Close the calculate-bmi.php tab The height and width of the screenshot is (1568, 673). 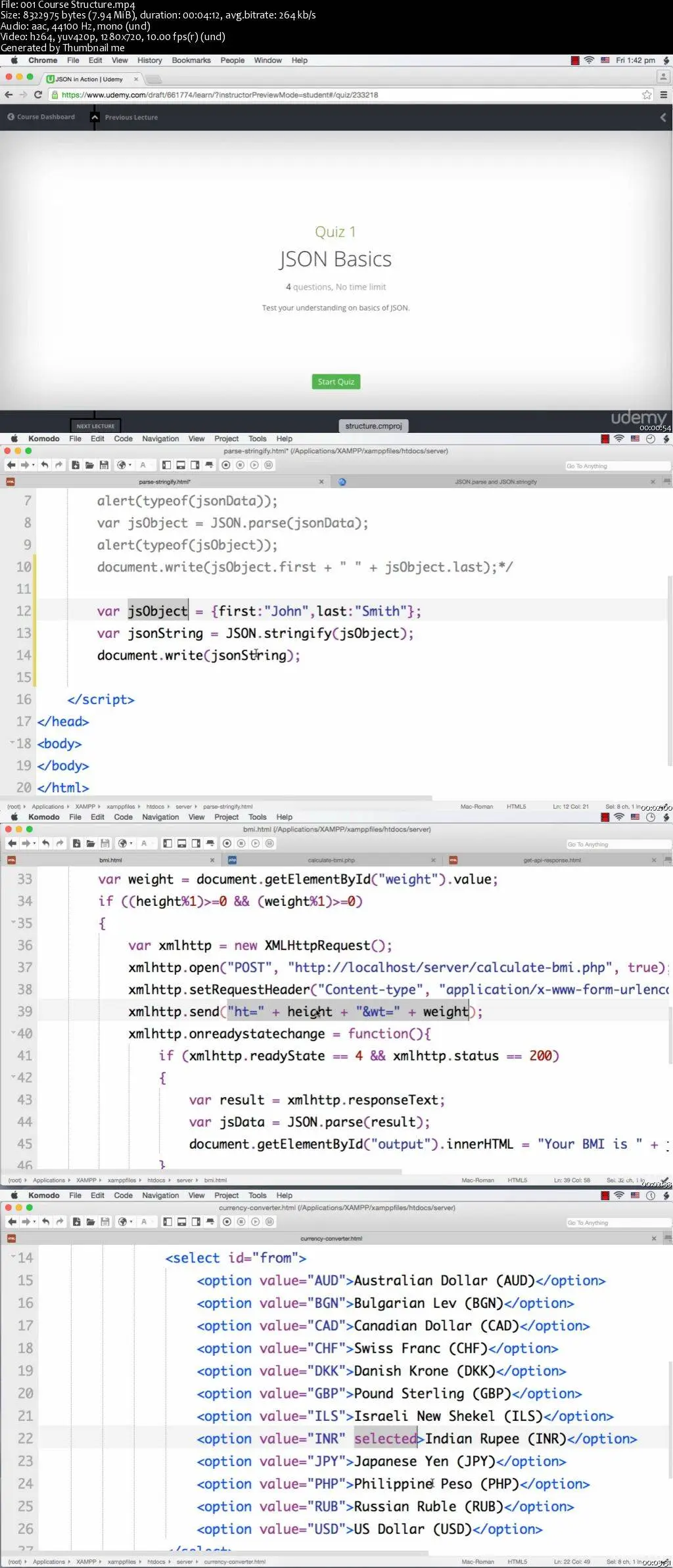433,860
